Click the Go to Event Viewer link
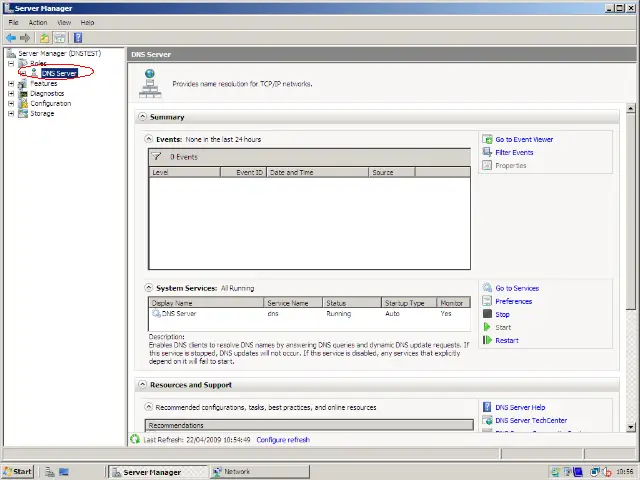The image size is (640, 480). (524, 139)
